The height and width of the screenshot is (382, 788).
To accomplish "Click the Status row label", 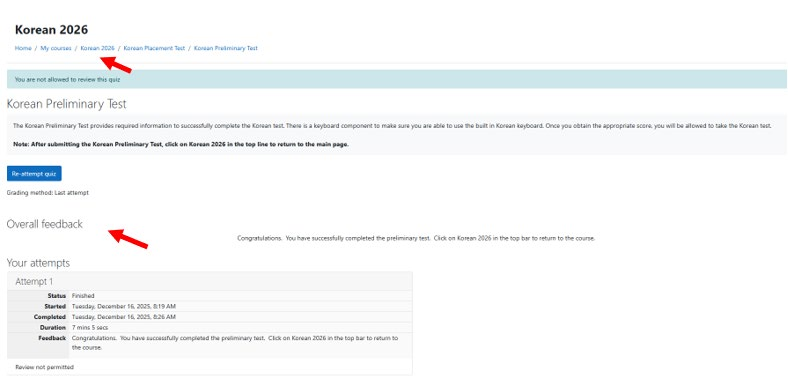I will (57, 296).
